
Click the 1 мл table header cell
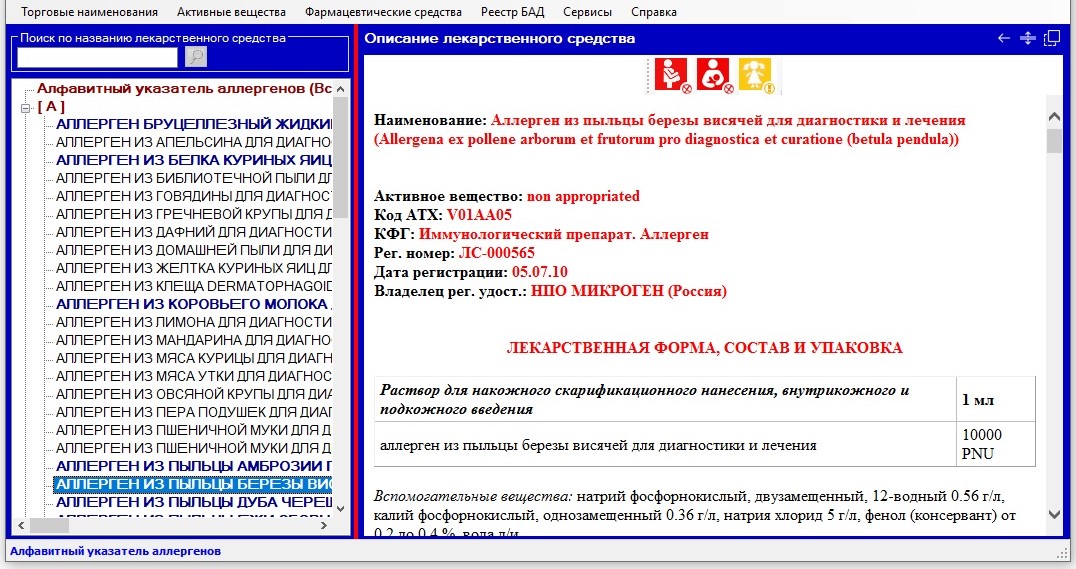click(x=995, y=399)
